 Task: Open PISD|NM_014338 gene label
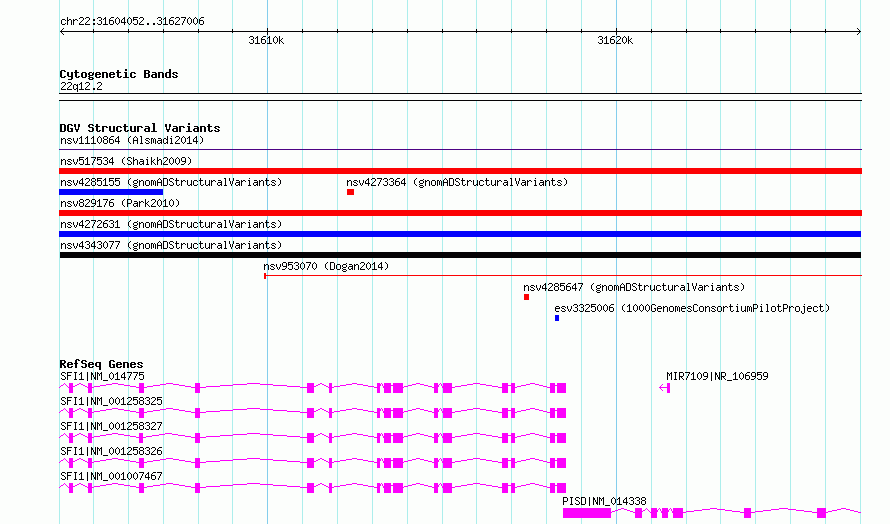(604, 501)
